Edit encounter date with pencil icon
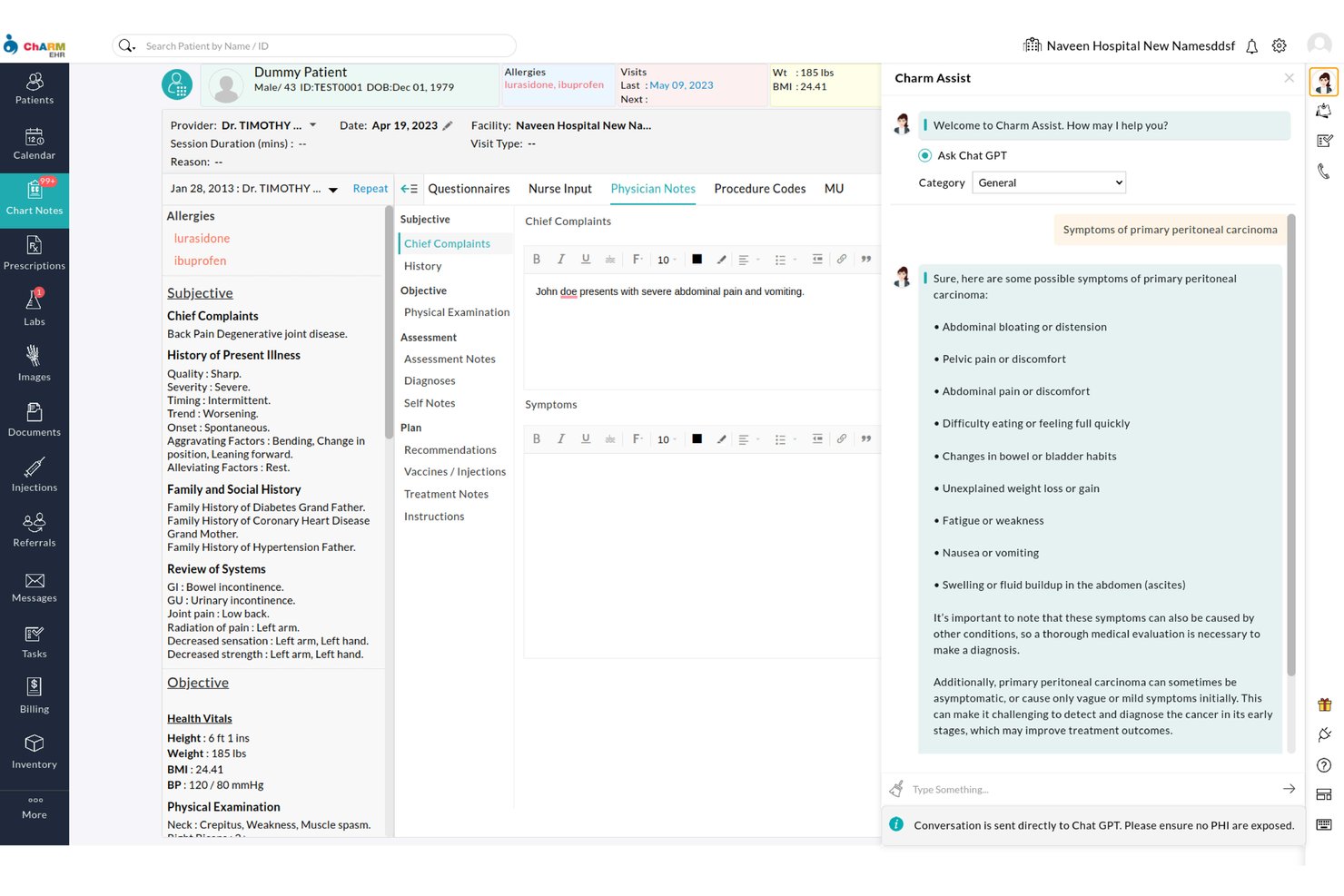This screenshot has height=896, width=1344. [448, 126]
